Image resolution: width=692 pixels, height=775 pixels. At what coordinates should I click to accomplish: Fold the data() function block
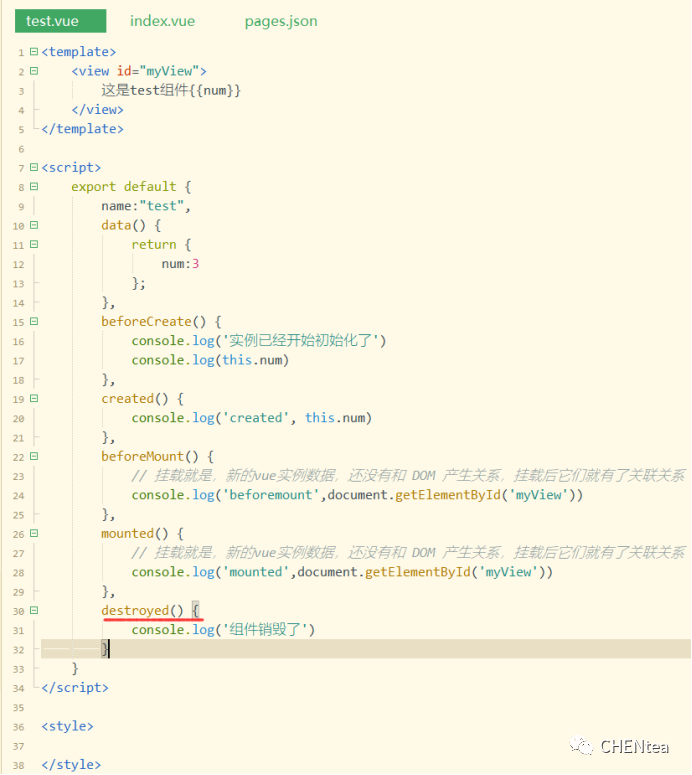coord(34,226)
